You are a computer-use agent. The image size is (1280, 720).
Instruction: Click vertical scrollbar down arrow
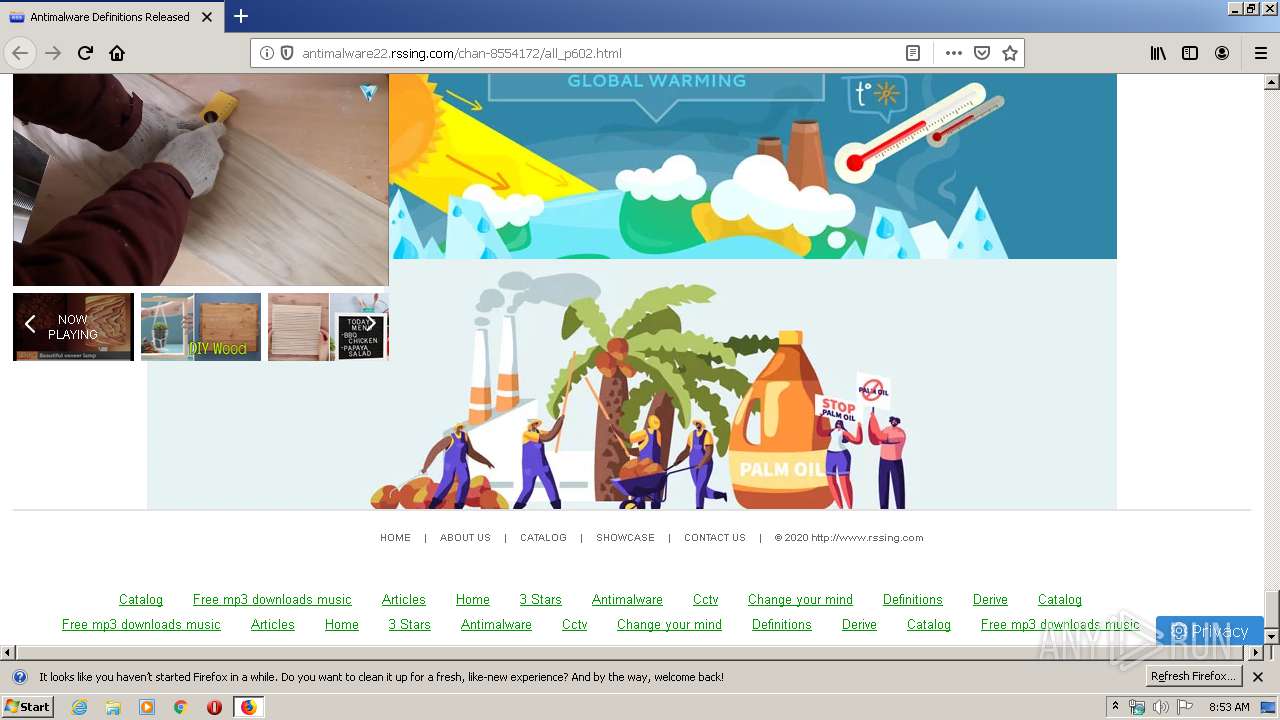pos(1271,636)
